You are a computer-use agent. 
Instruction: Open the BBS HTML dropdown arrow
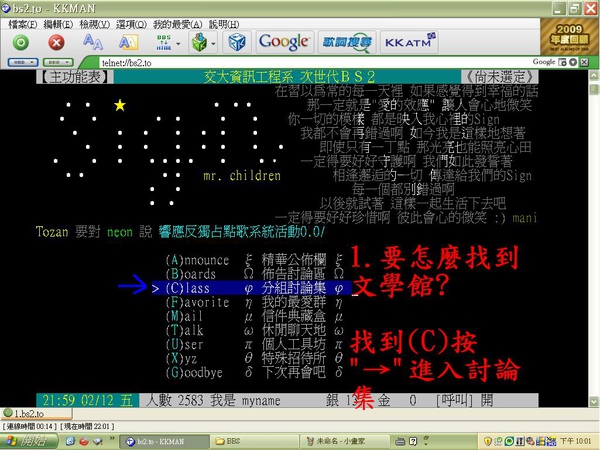click(178, 44)
